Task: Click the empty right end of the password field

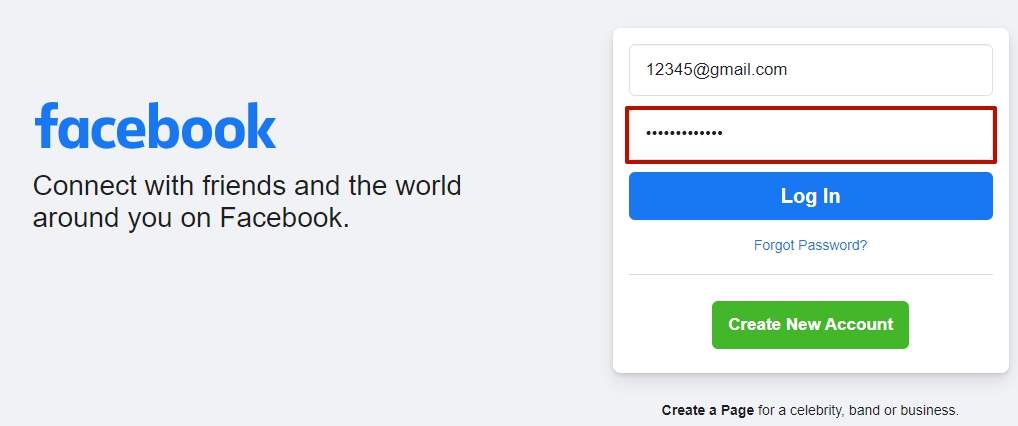Action: point(950,134)
